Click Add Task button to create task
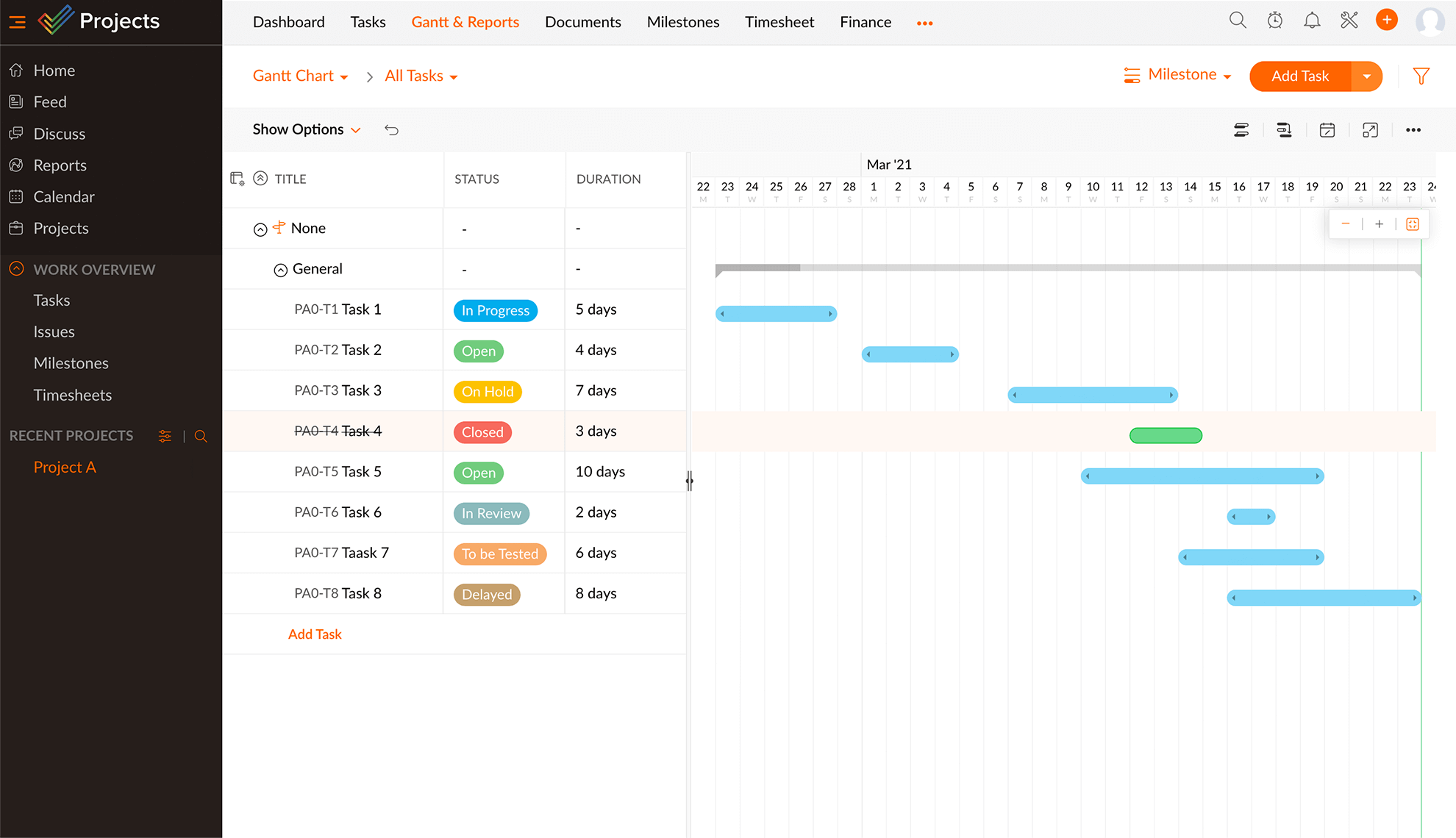The image size is (1456, 838). tap(1299, 75)
